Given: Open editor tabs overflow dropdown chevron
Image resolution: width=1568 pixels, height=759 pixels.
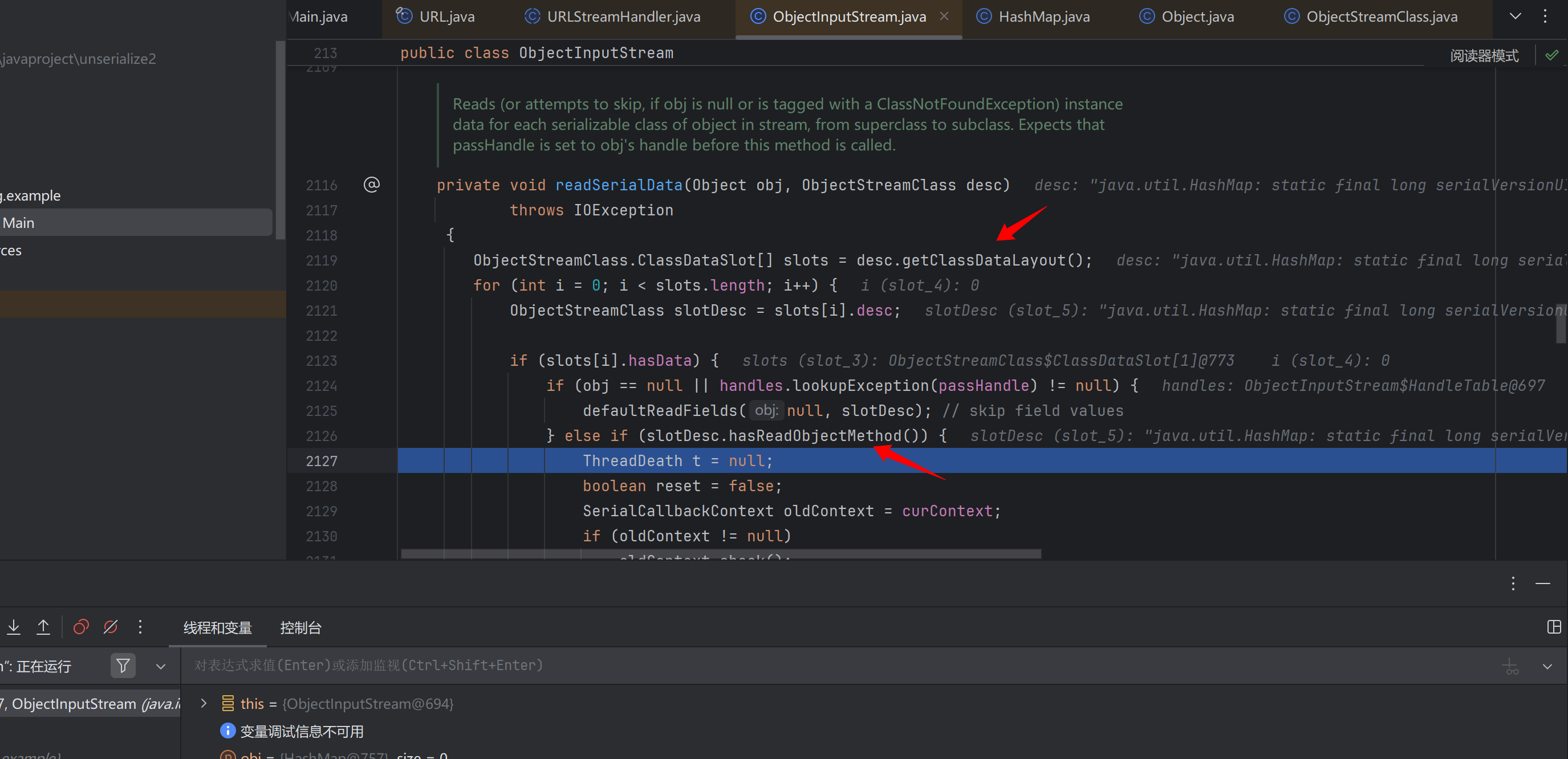Looking at the screenshot, I should [1515, 17].
